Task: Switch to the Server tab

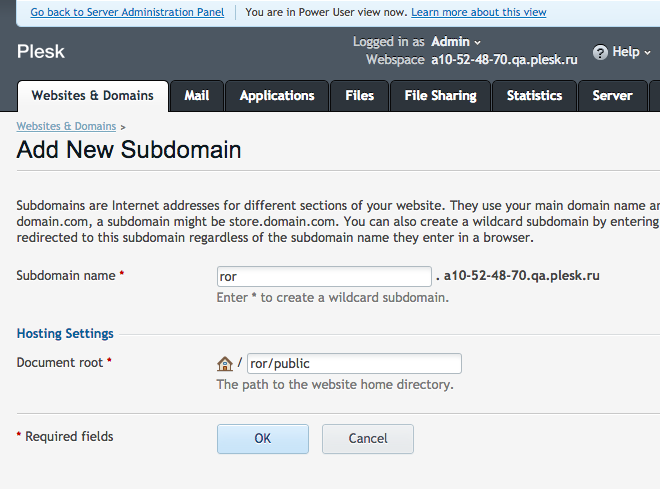Action: pyautogui.click(x=612, y=96)
